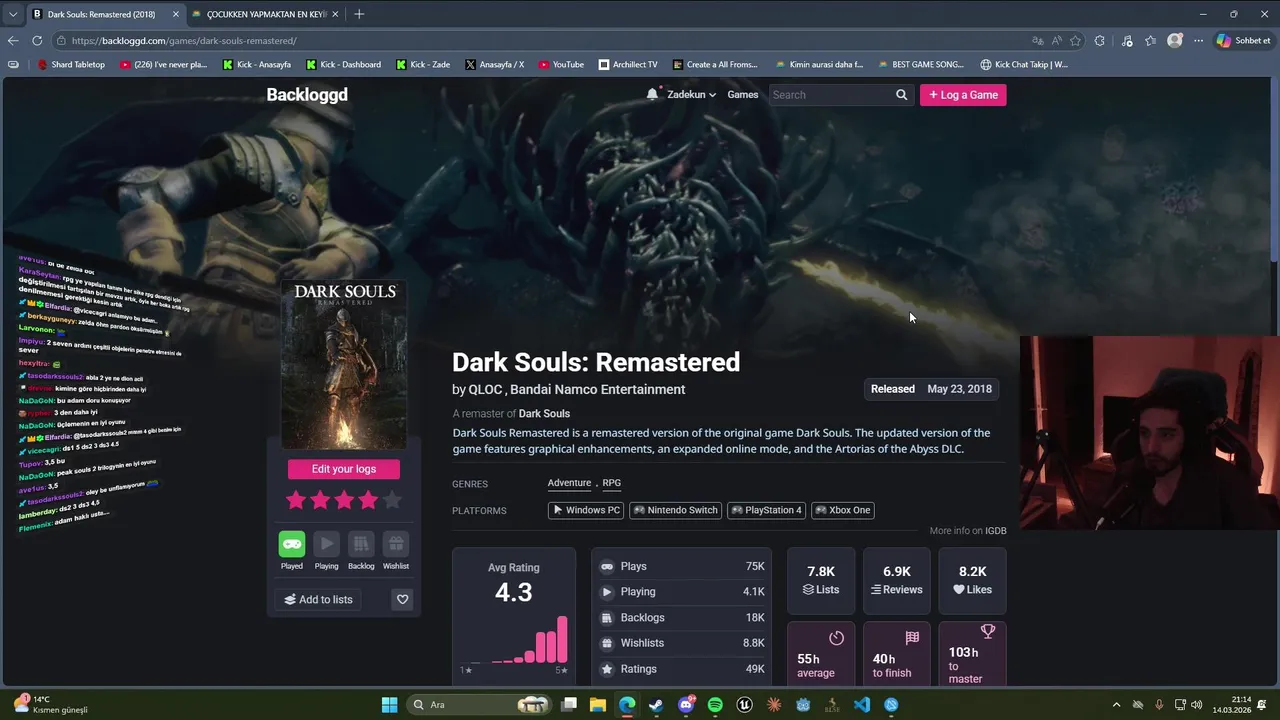Screen dimensions: 1280x720
Task: Open the Sohbet et Copilot button
Action: (x=1244, y=41)
